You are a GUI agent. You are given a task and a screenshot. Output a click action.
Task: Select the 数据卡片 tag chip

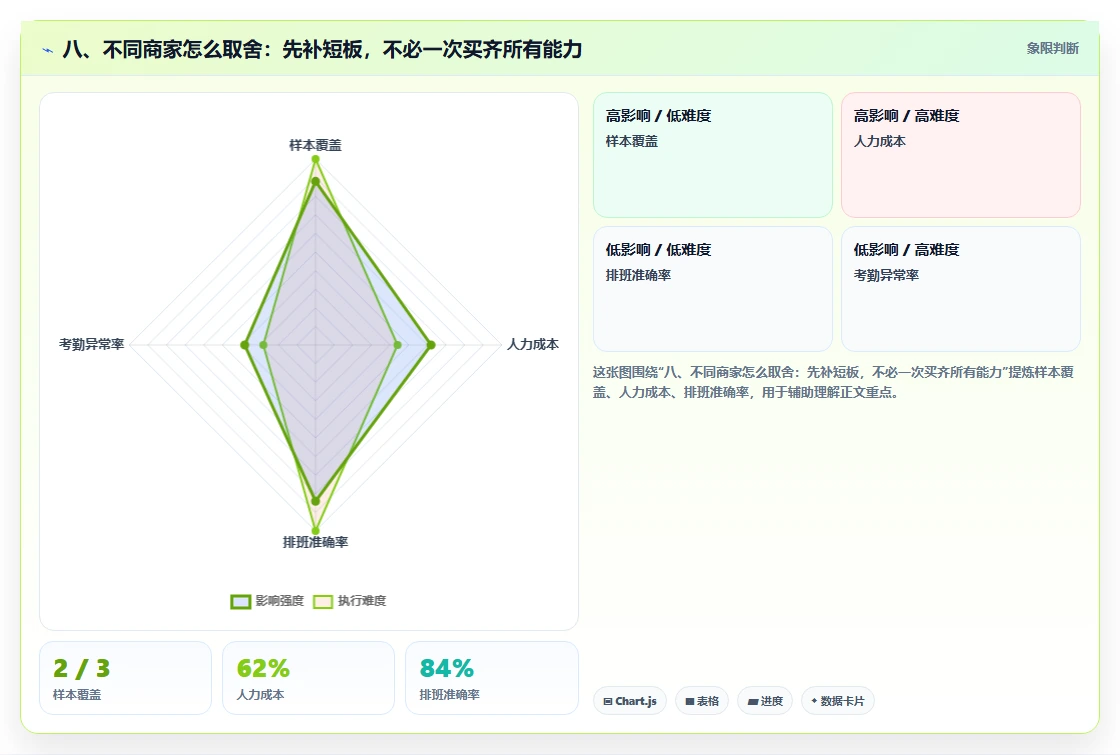pos(838,701)
